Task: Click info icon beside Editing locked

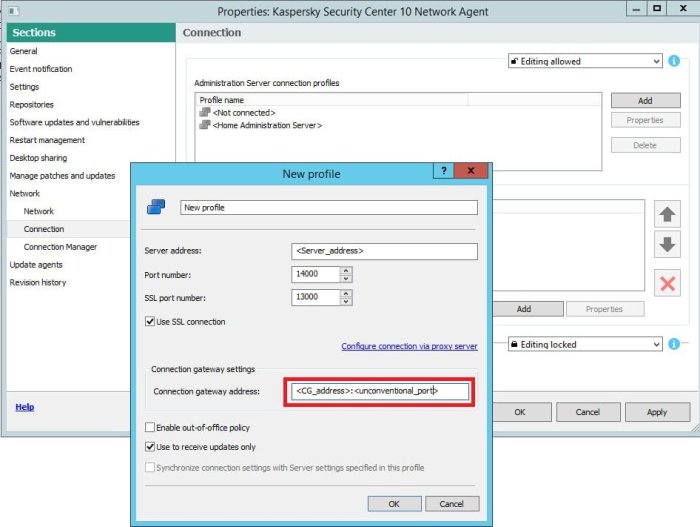Action: click(x=674, y=344)
